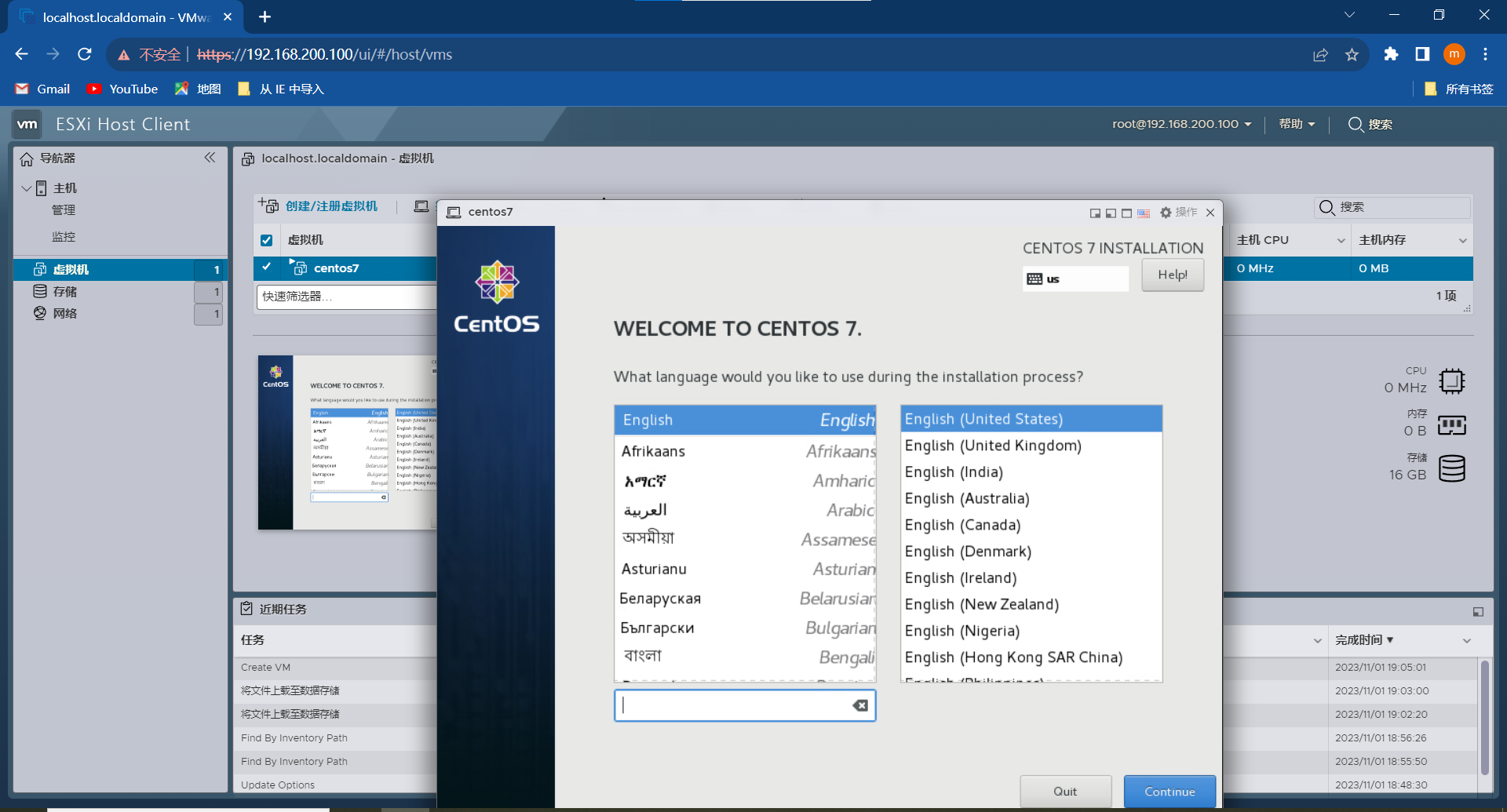Close the centos7 console window

pos(1210,213)
